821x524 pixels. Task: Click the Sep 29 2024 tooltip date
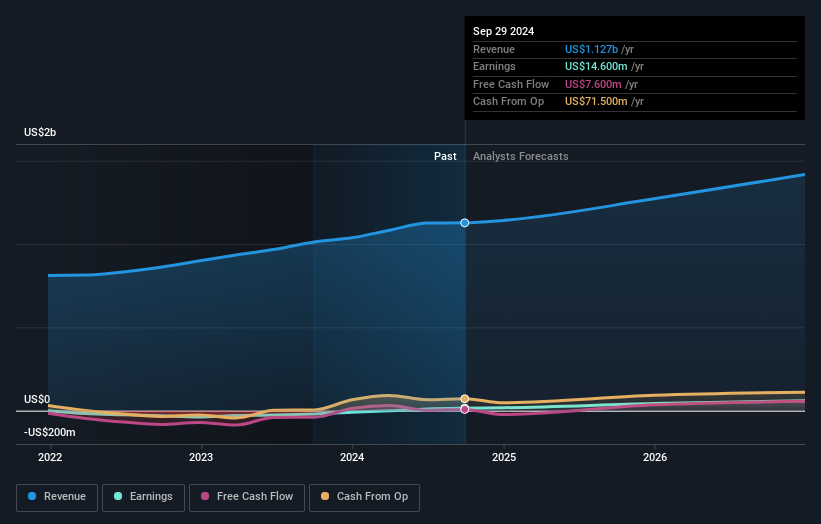[x=503, y=31]
